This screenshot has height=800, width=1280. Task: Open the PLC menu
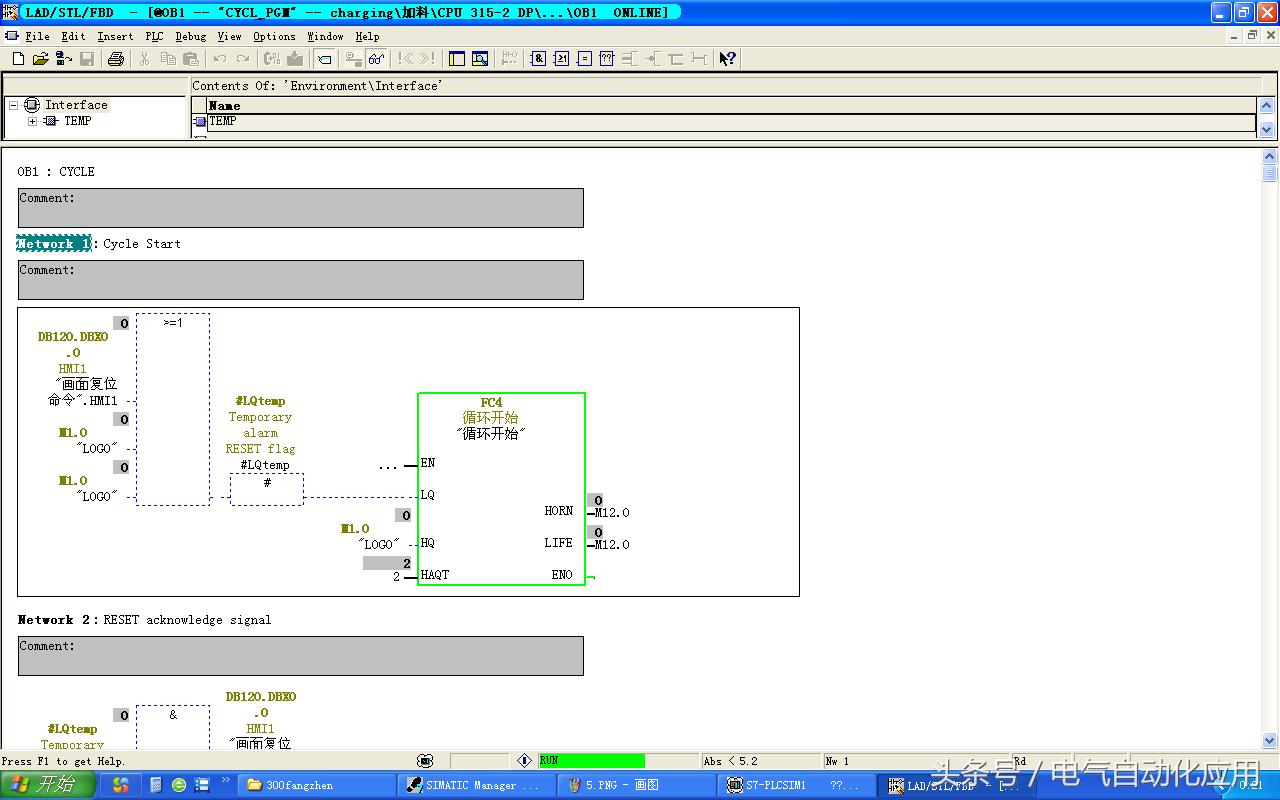pos(154,36)
